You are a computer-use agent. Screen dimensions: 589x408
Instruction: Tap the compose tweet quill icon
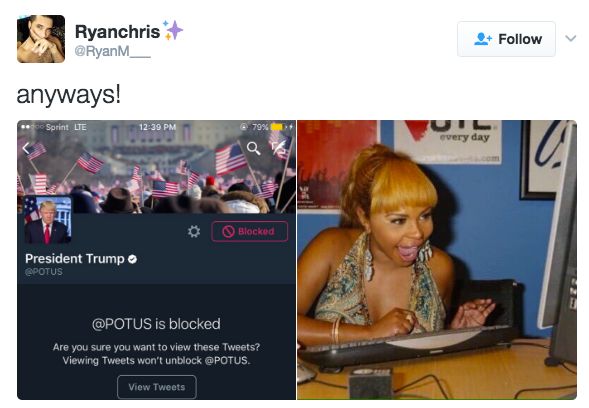[279, 148]
